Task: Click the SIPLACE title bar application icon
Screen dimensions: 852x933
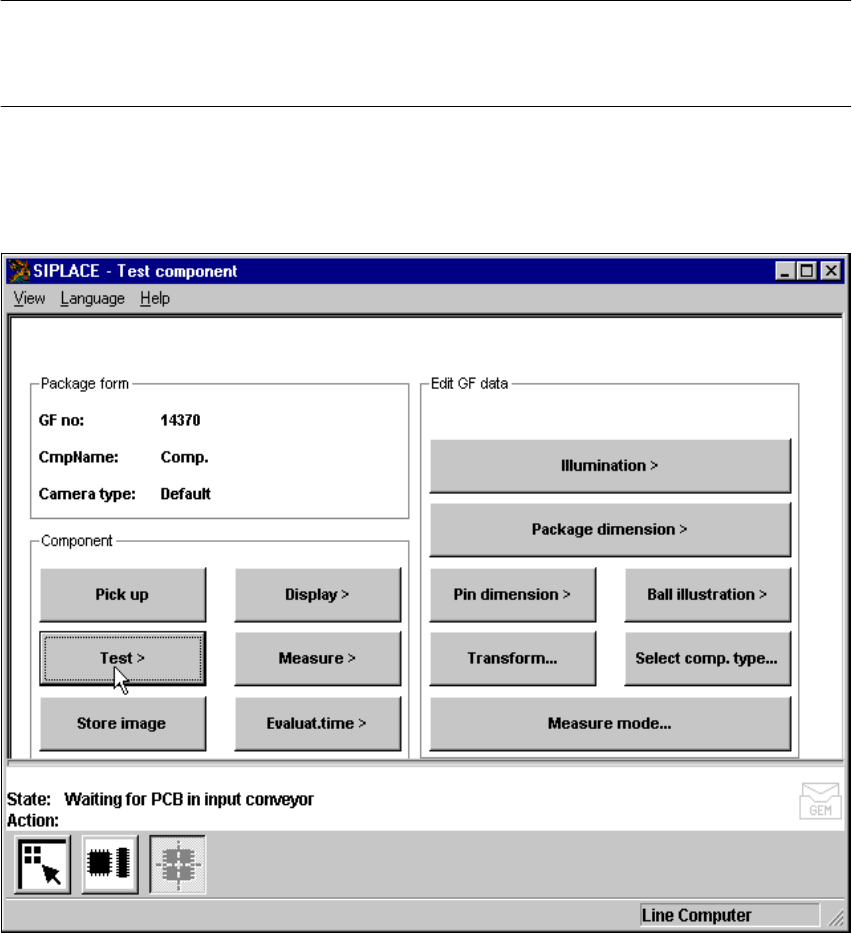Action: pyautogui.click(x=19, y=271)
